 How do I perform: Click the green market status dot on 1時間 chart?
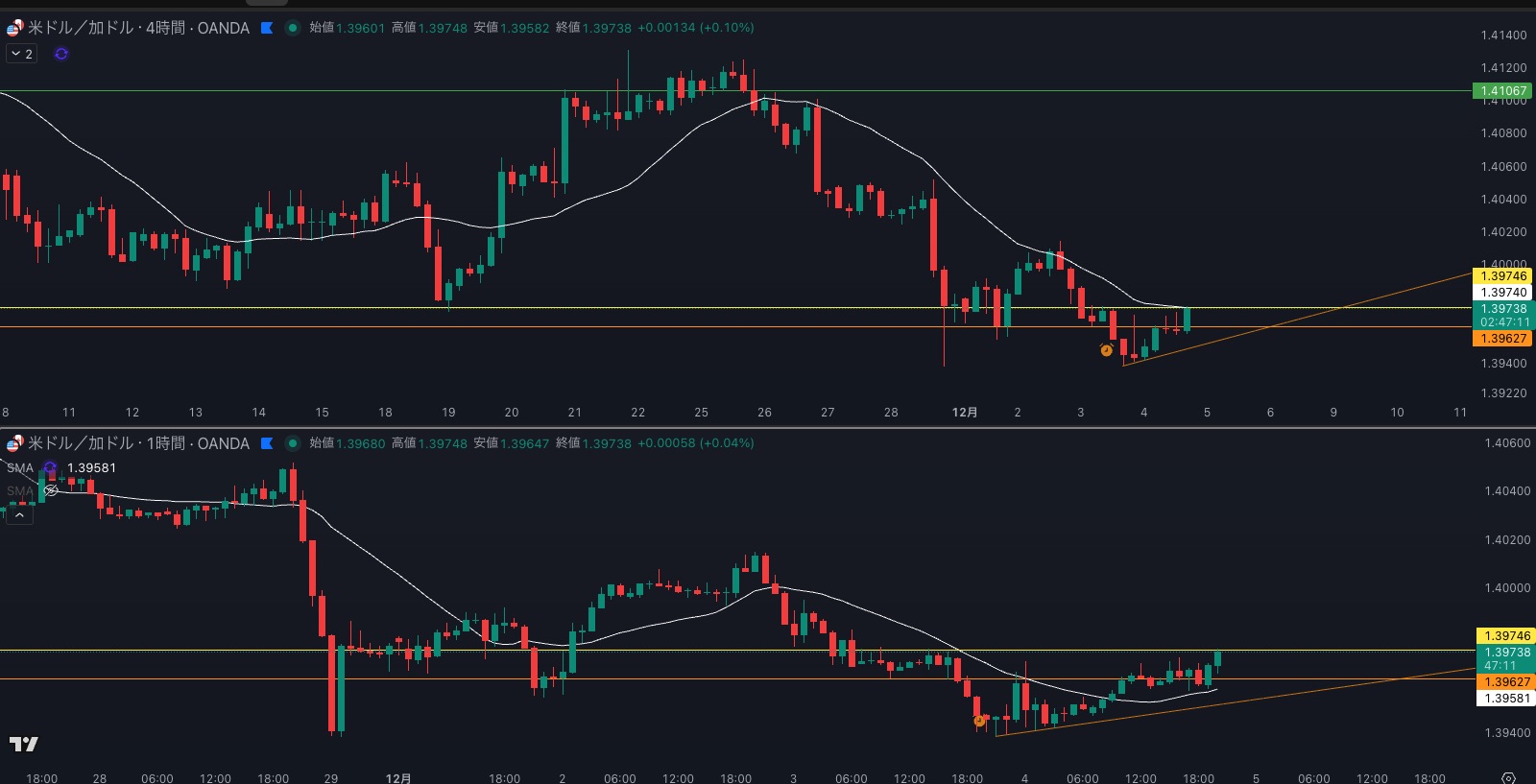pyautogui.click(x=293, y=443)
